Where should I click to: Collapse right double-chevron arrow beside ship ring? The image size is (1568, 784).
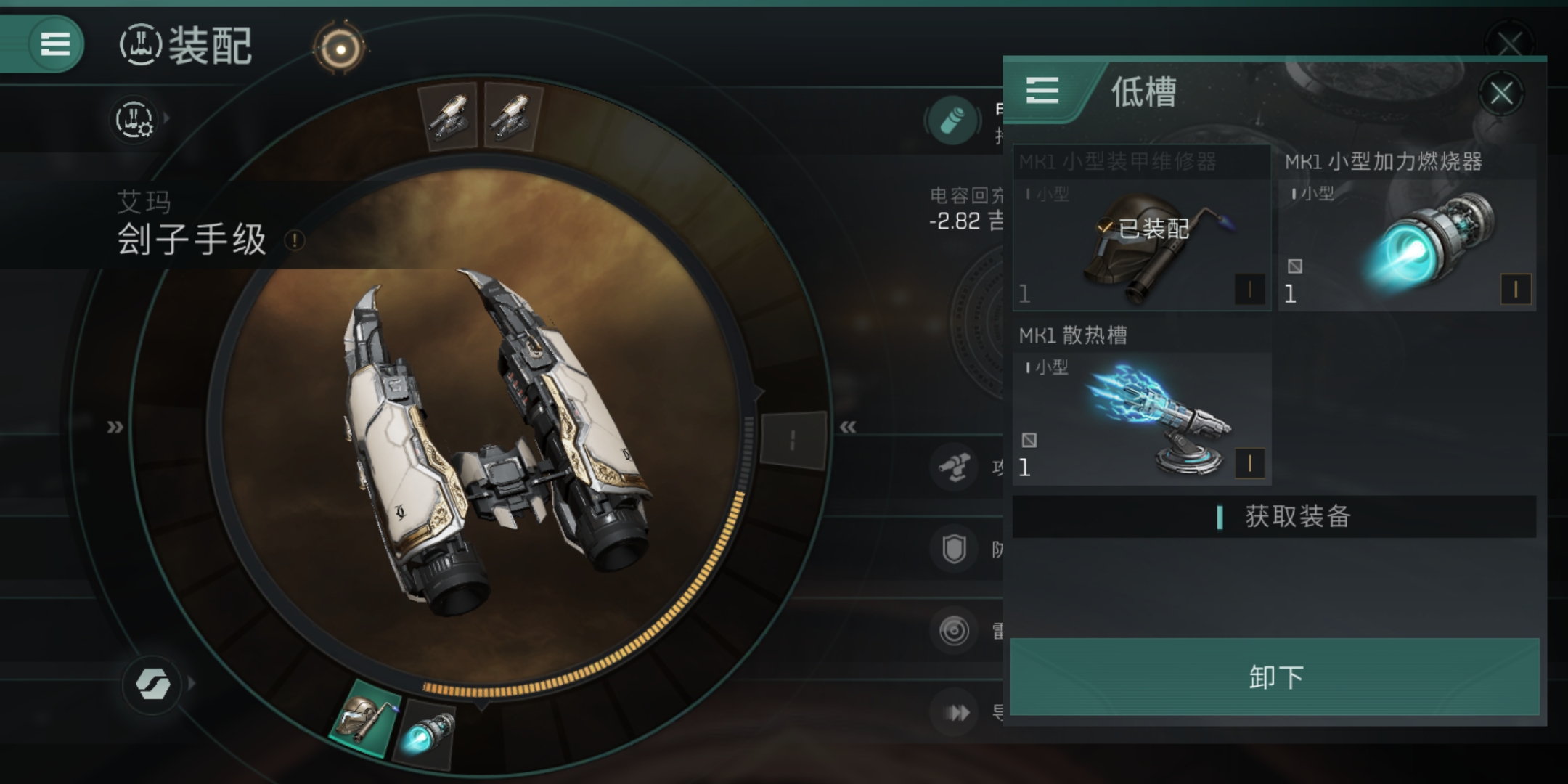848,427
